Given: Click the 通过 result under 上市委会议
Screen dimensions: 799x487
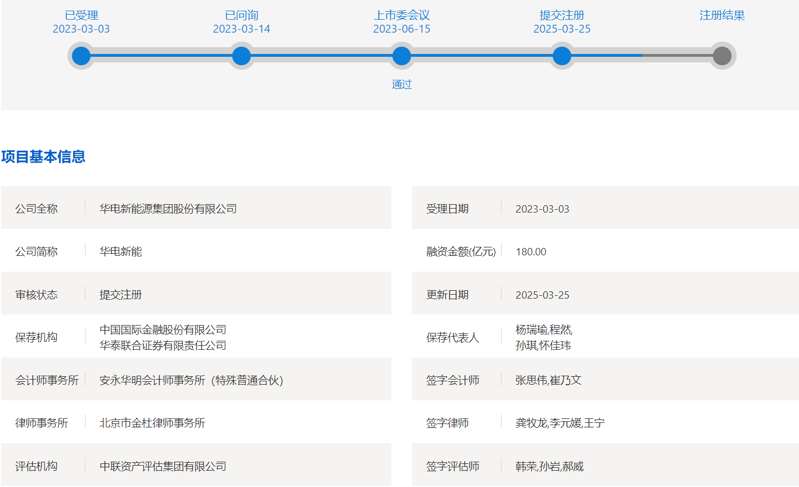Looking at the screenshot, I should pyautogui.click(x=402, y=84).
